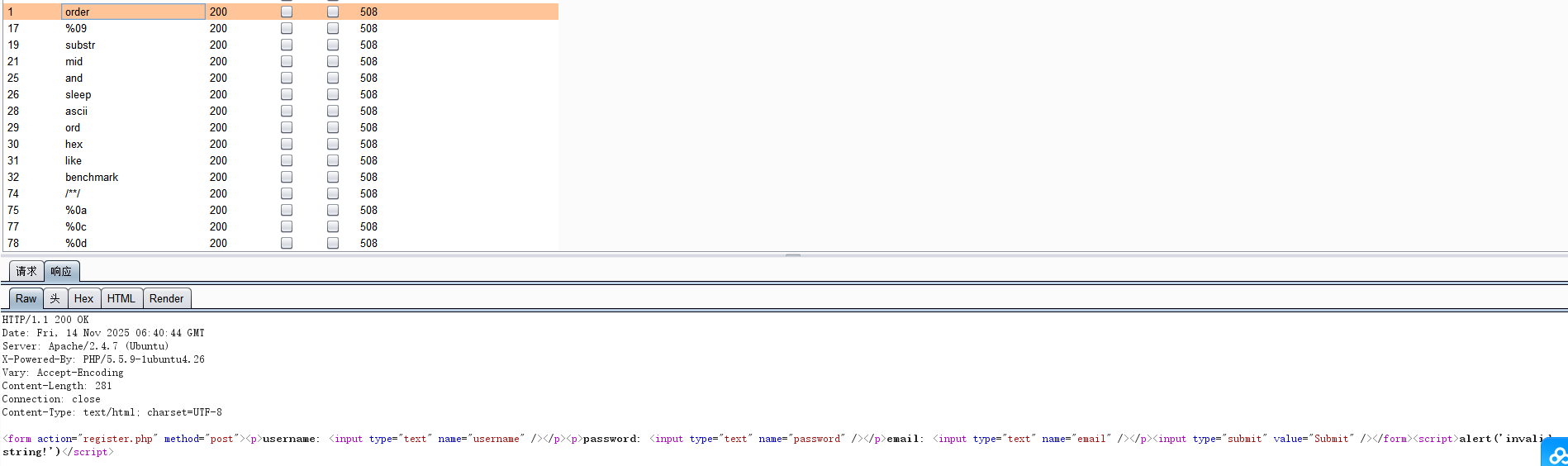Screen dimensions: 1568x466
Task: Switch to the 请求 (Request) tab
Action: click(x=26, y=271)
